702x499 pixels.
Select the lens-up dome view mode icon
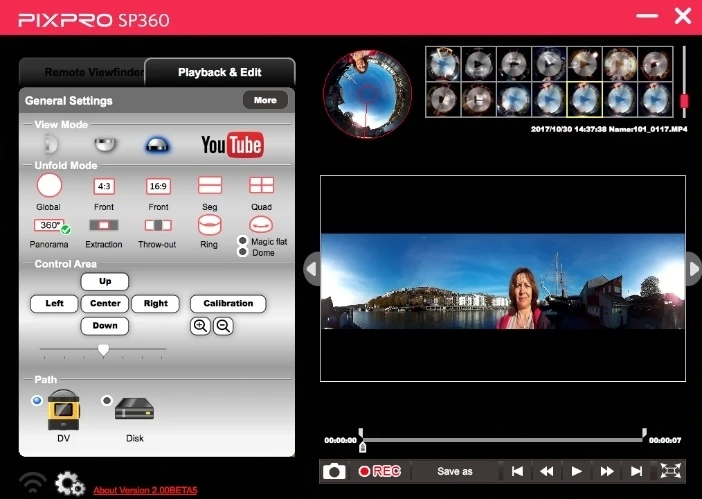tap(158, 145)
